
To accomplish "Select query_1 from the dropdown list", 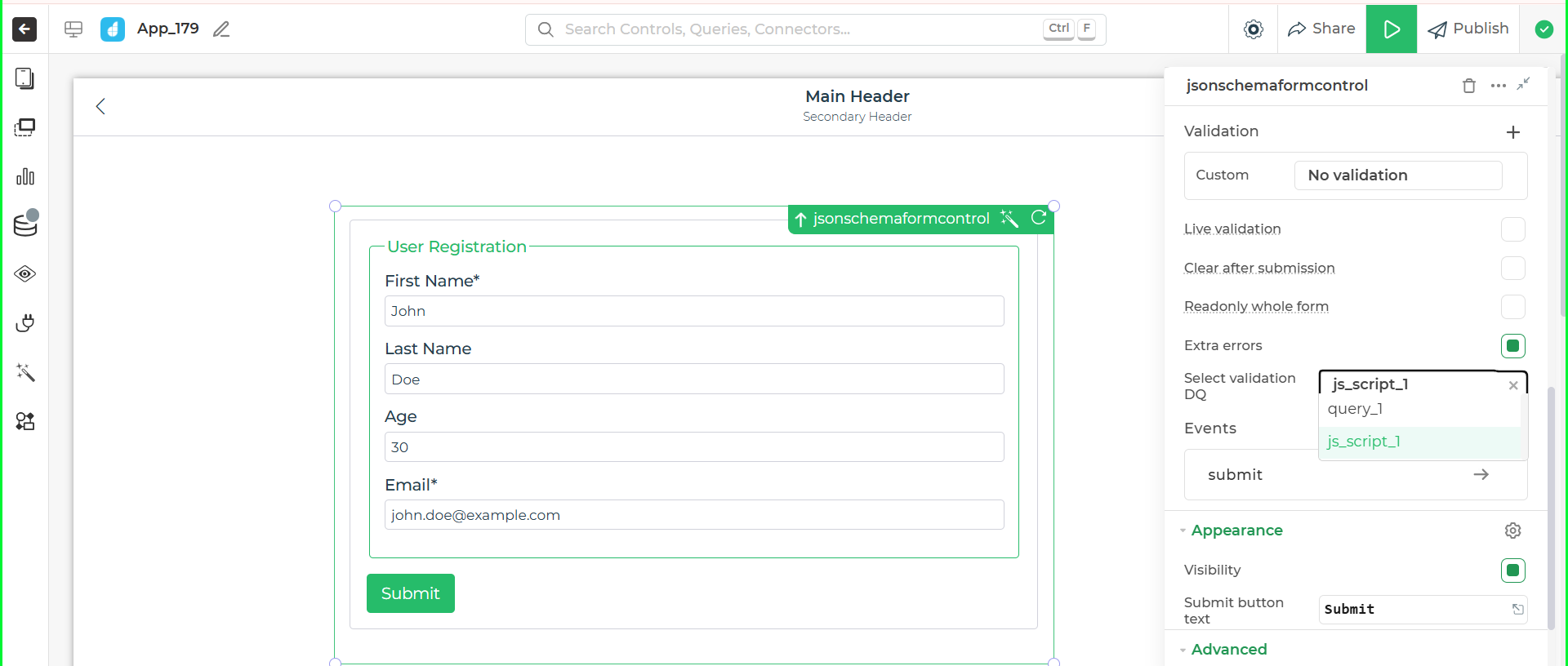I will tap(1355, 409).
